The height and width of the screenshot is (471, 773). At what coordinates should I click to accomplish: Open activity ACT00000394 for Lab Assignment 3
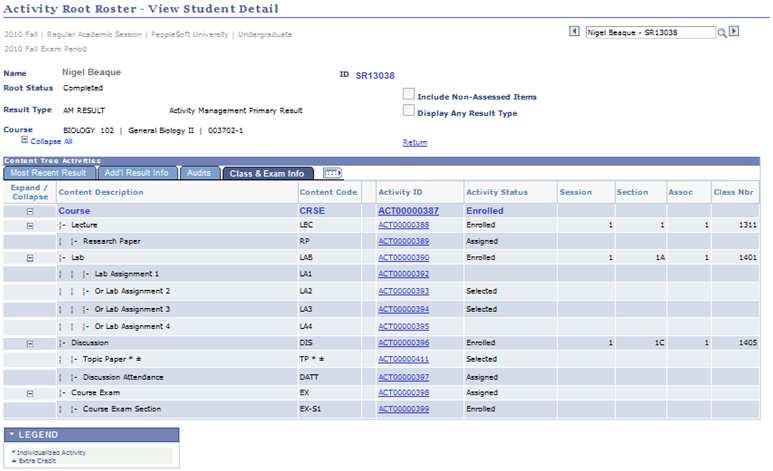403,309
